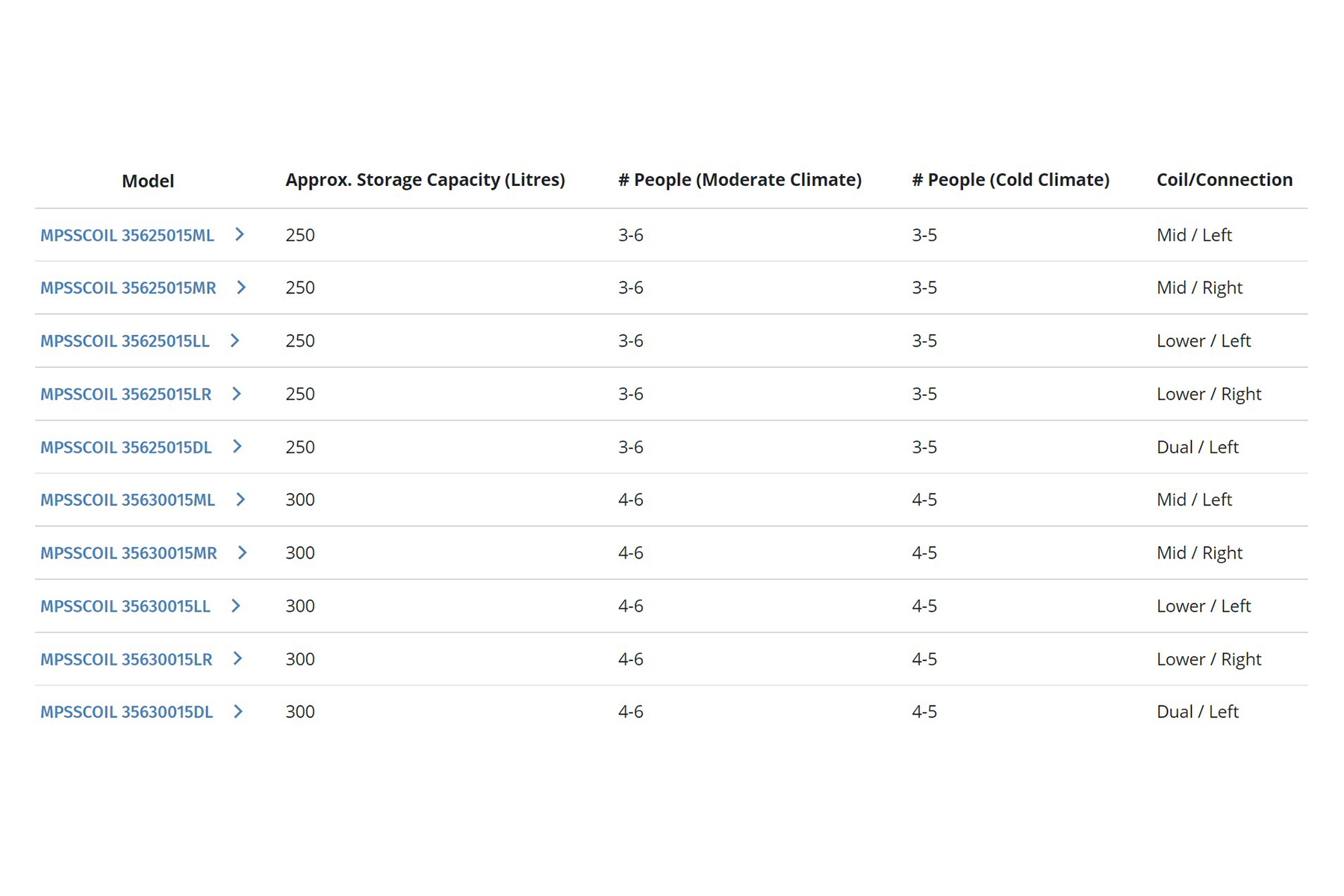Click chevron arrow beside MPSSCOIL 35630015LL
Screen dimensions: 1344x896
tap(236, 606)
